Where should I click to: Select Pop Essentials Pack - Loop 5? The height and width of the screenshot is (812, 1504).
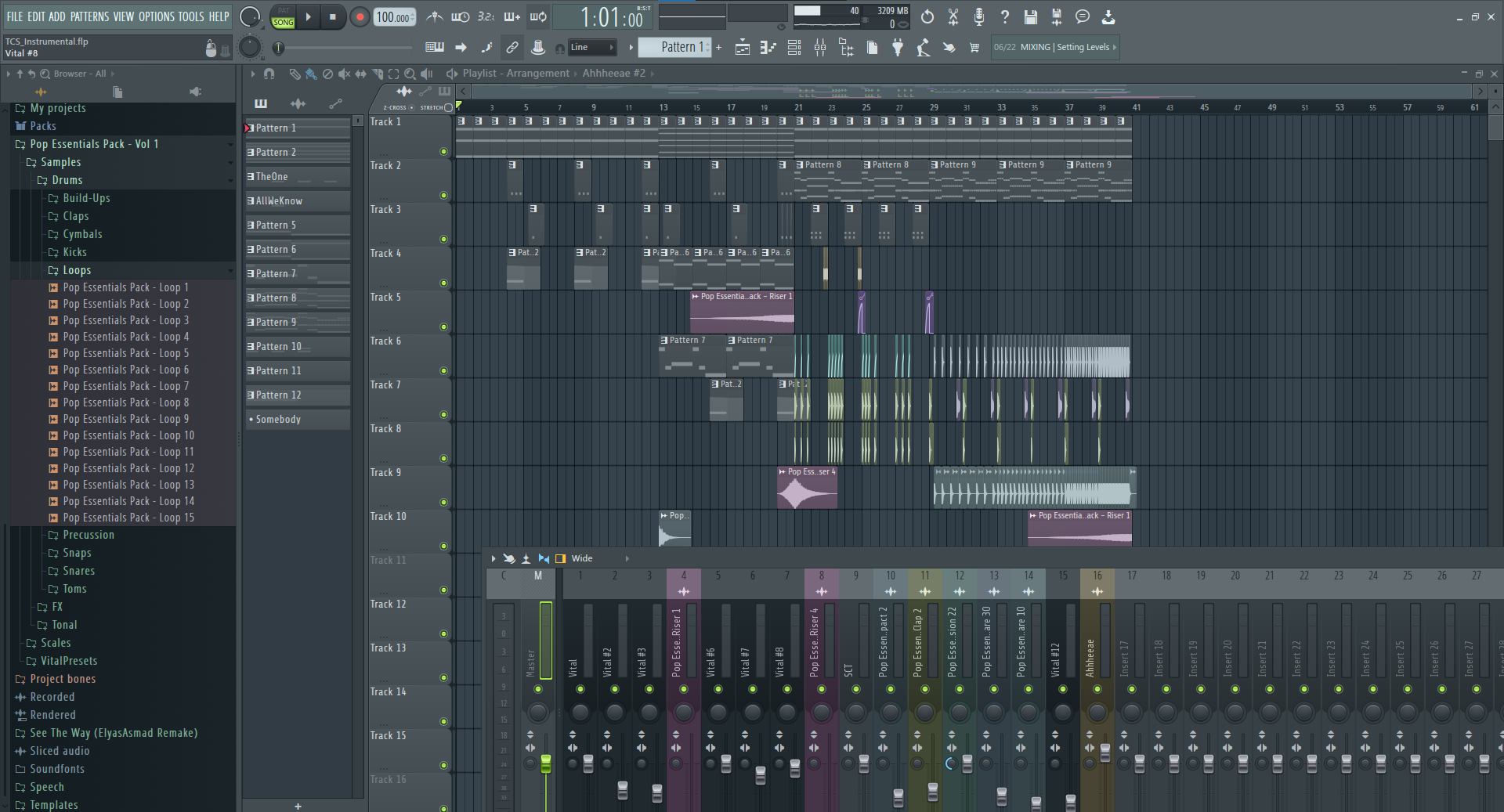[x=125, y=353]
